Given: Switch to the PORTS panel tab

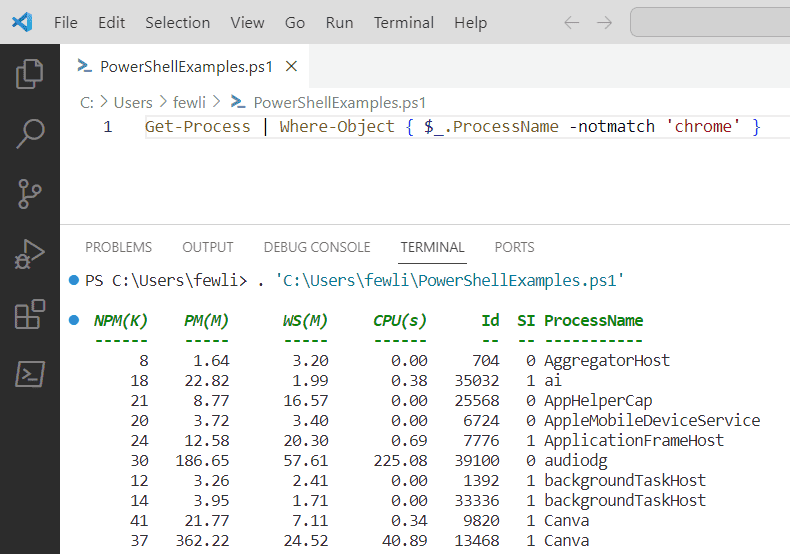Looking at the screenshot, I should [x=514, y=247].
